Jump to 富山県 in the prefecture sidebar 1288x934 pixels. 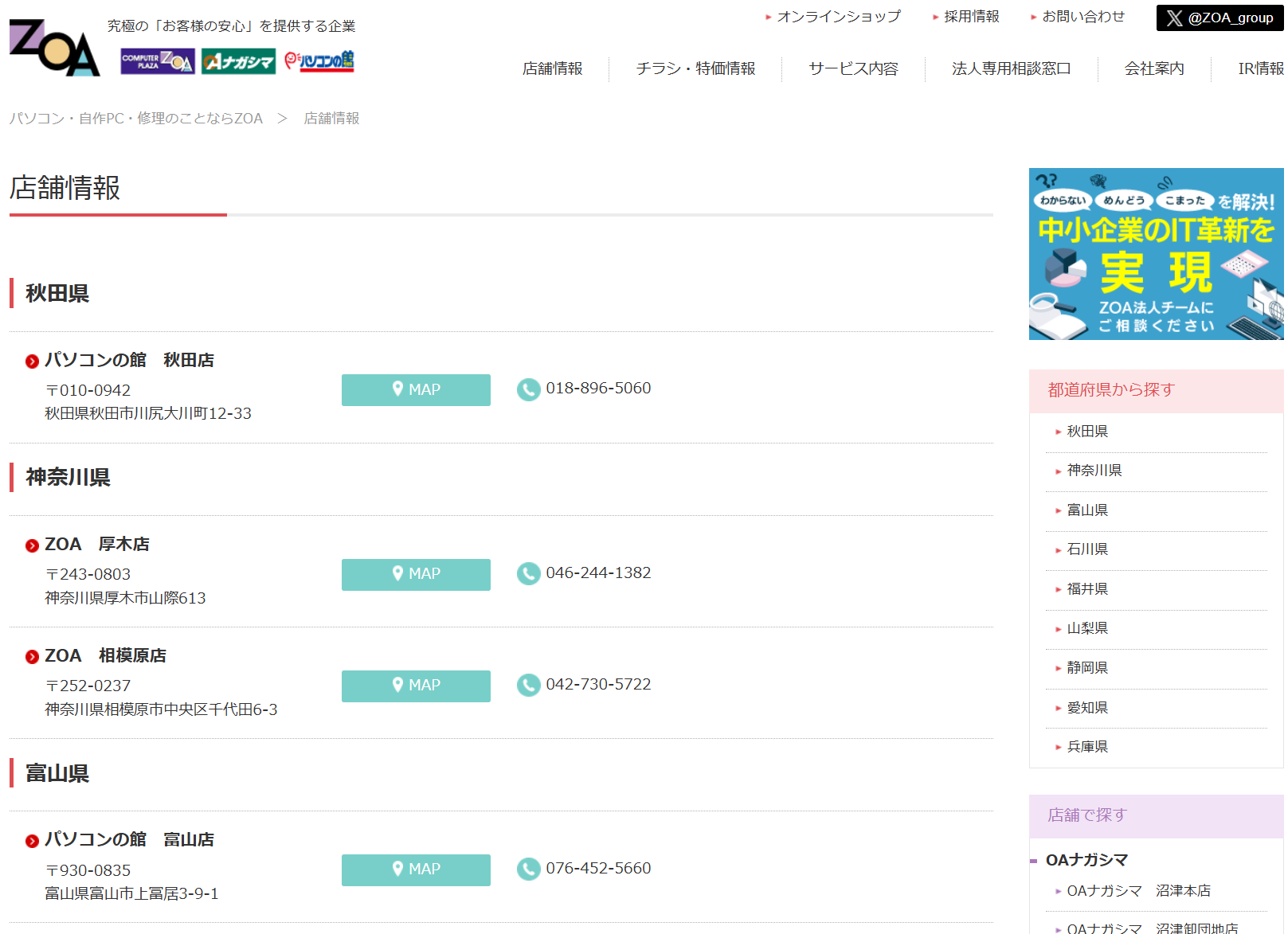click(1087, 510)
